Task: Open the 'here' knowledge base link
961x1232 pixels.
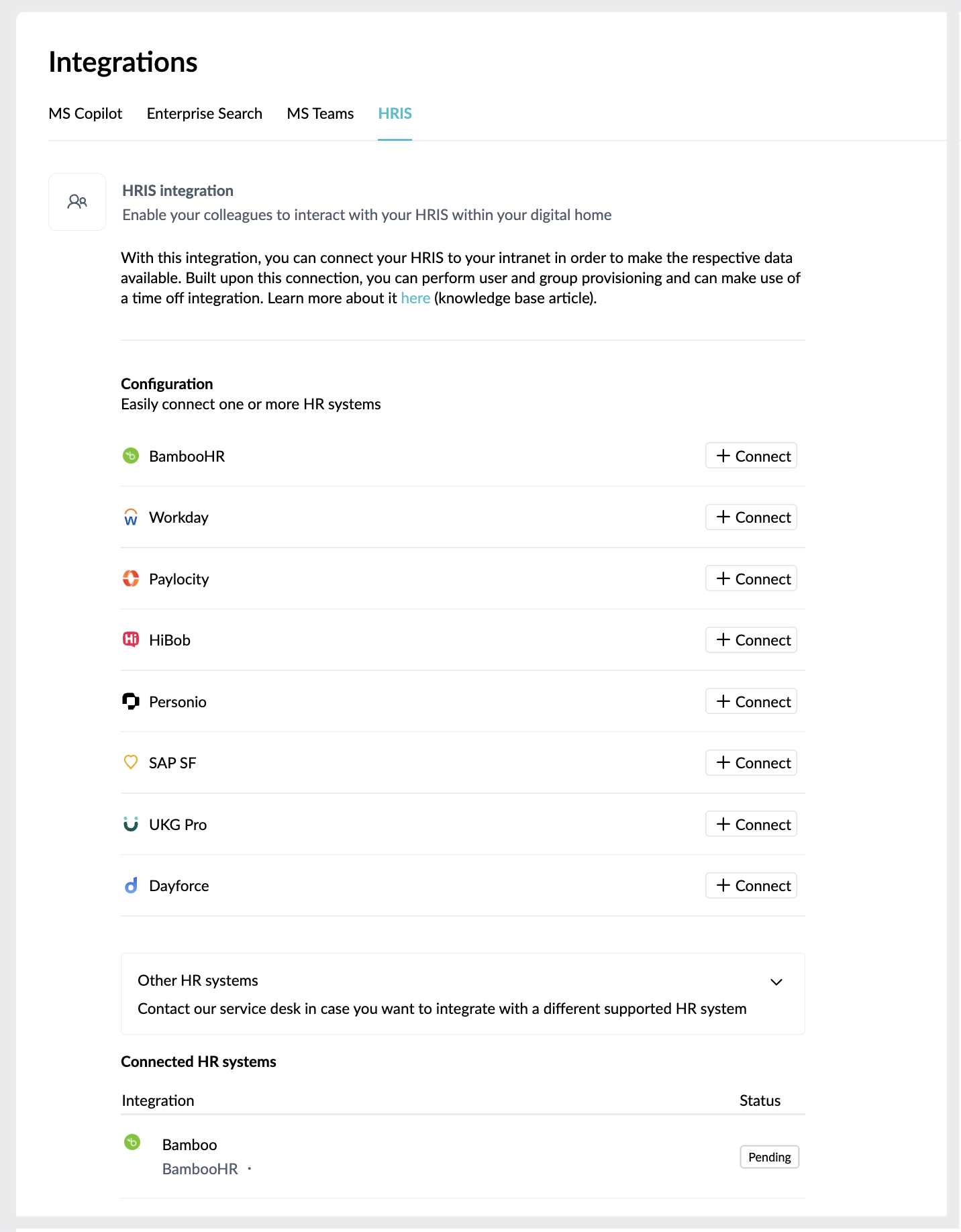Action: click(415, 298)
